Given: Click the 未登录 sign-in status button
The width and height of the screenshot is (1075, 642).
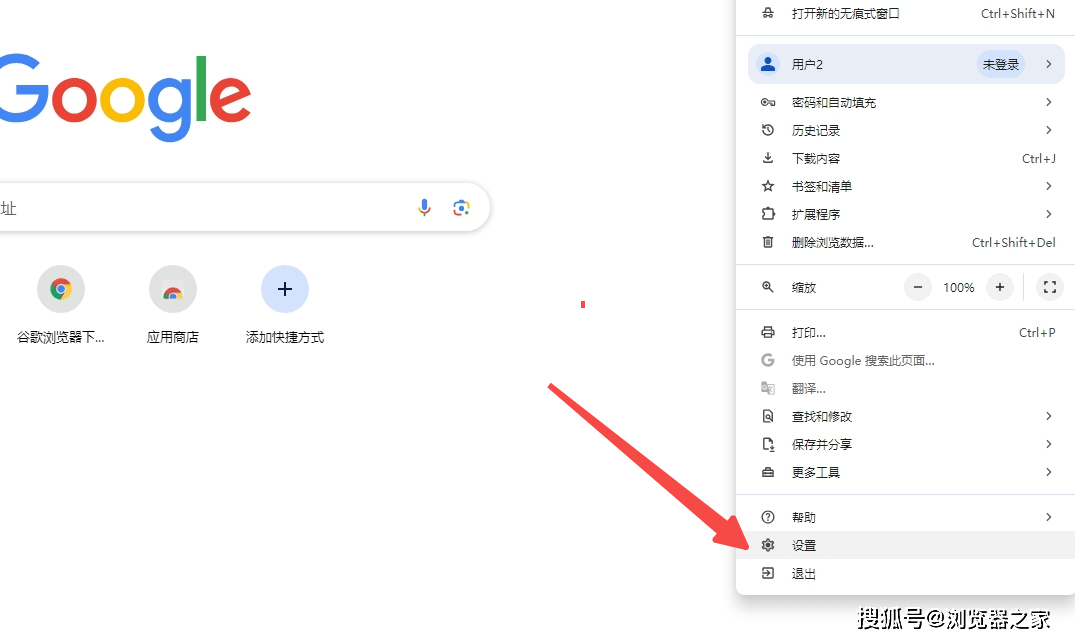Looking at the screenshot, I should pos(1001,64).
